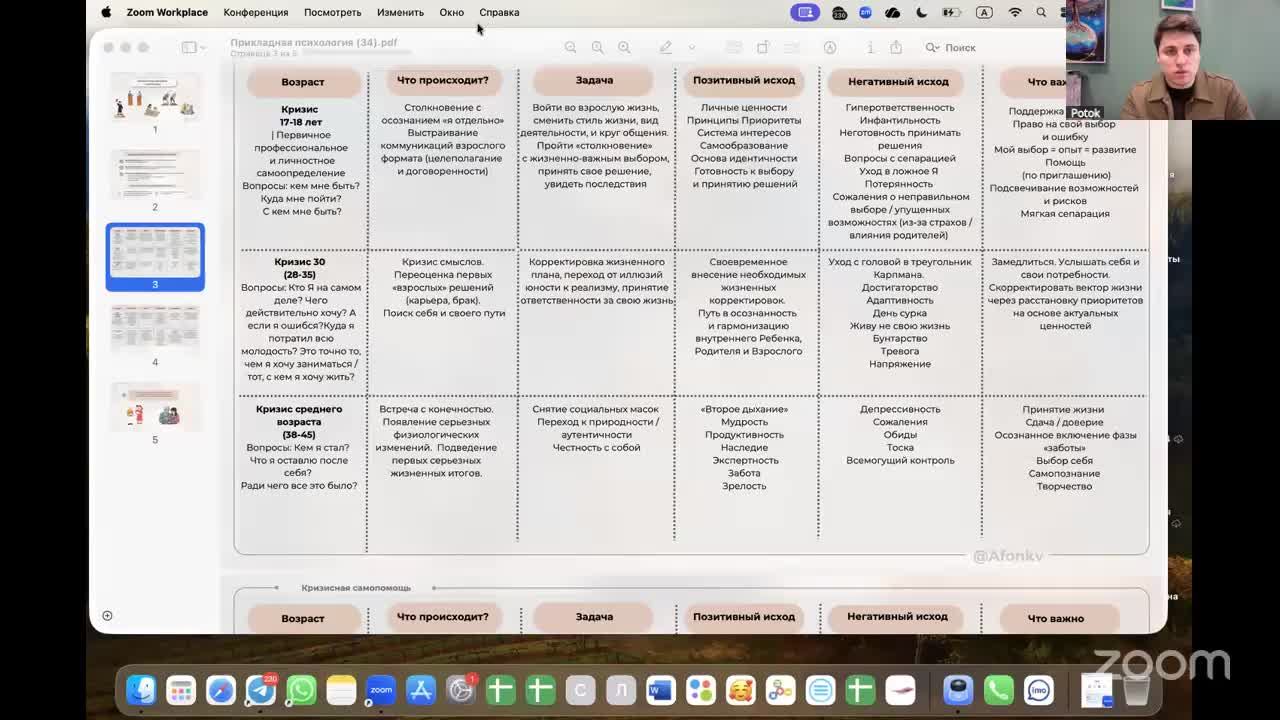Open the Zoom Workplace menu
The height and width of the screenshot is (720, 1280).
pyautogui.click(x=167, y=12)
